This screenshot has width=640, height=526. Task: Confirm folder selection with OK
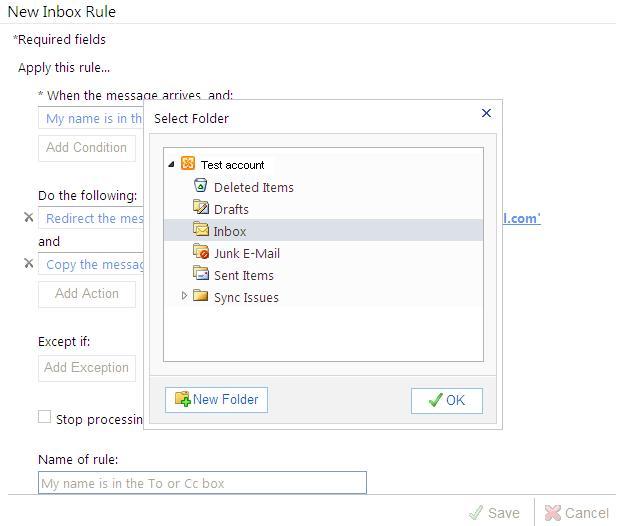[446, 400]
